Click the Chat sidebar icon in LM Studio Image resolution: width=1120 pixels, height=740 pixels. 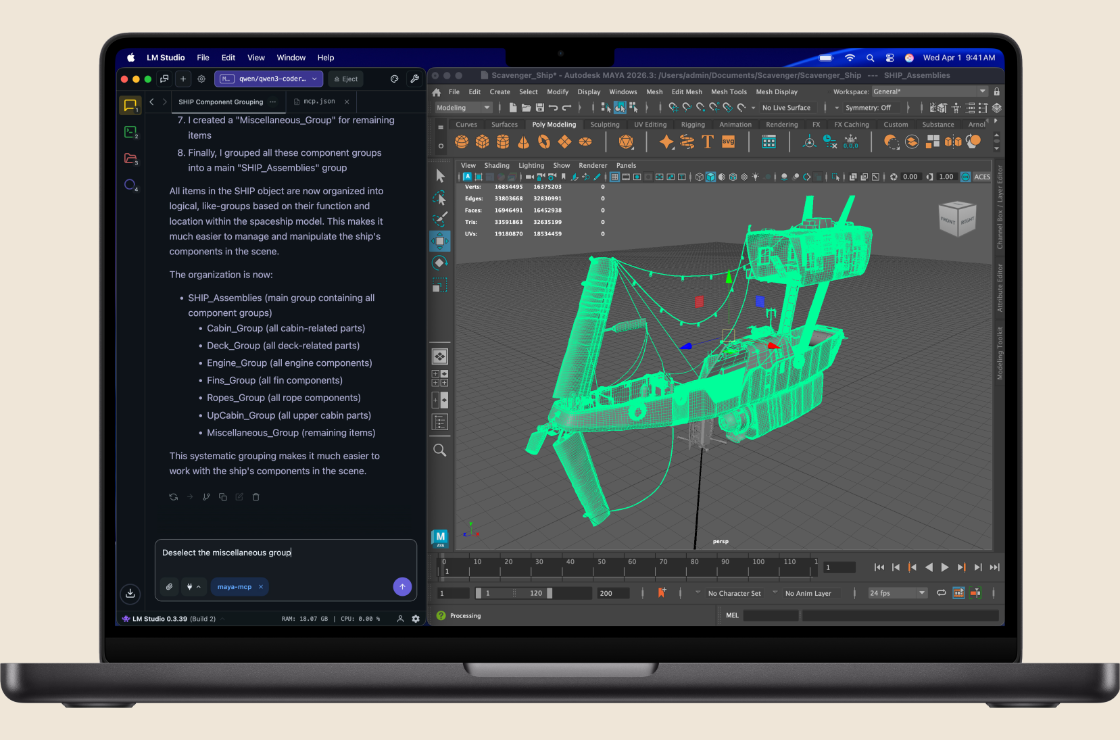pyautogui.click(x=130, y=105)
